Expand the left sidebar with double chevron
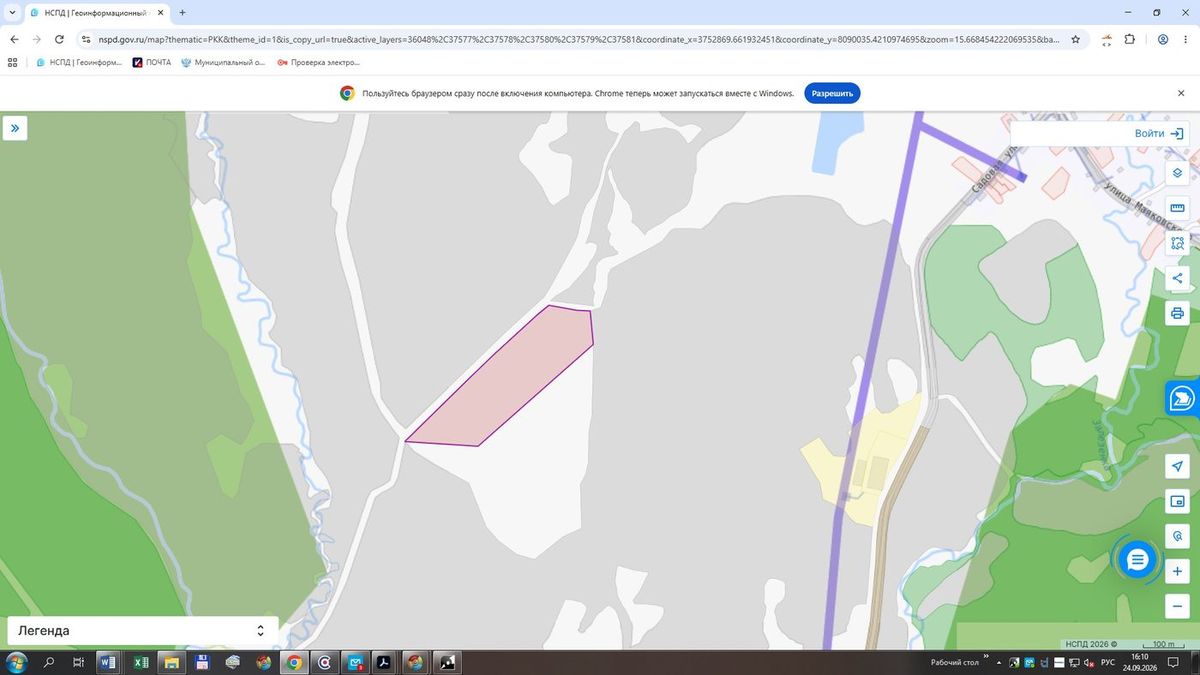The width and height of the screenshot is (1200, 675). tap(15, 128)
